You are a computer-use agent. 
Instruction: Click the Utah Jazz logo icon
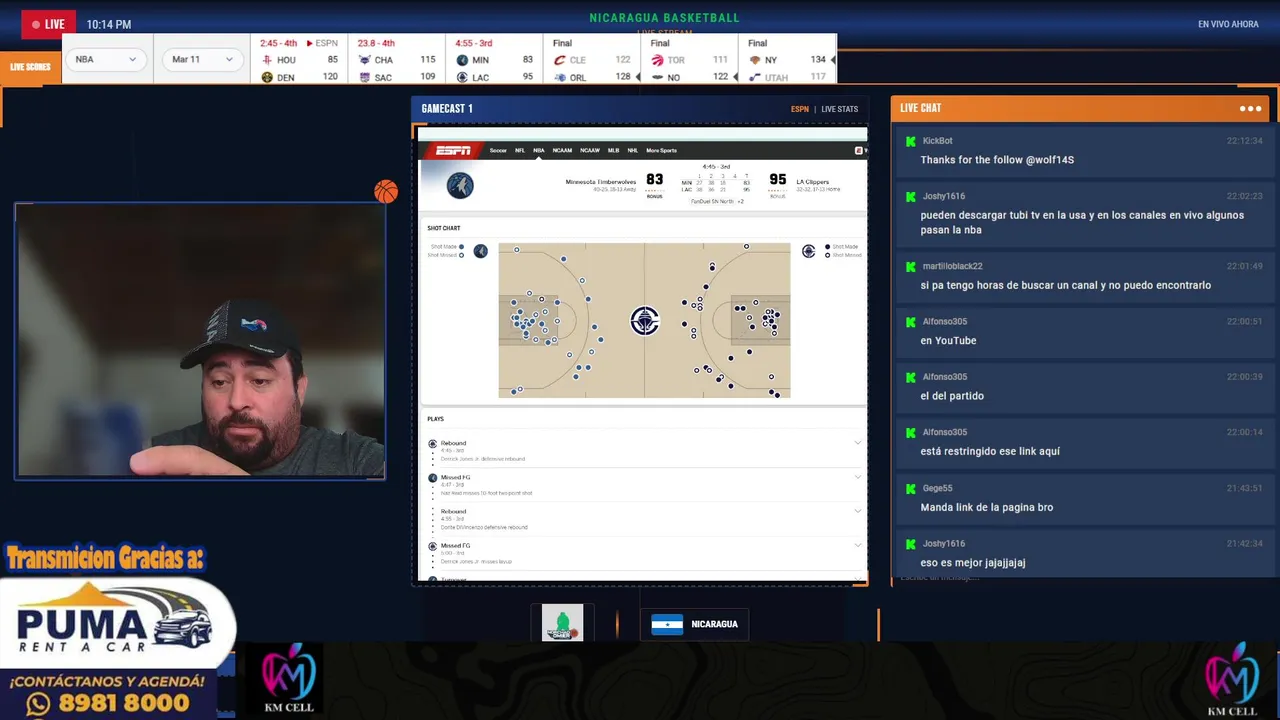click(x=755, y=77)
